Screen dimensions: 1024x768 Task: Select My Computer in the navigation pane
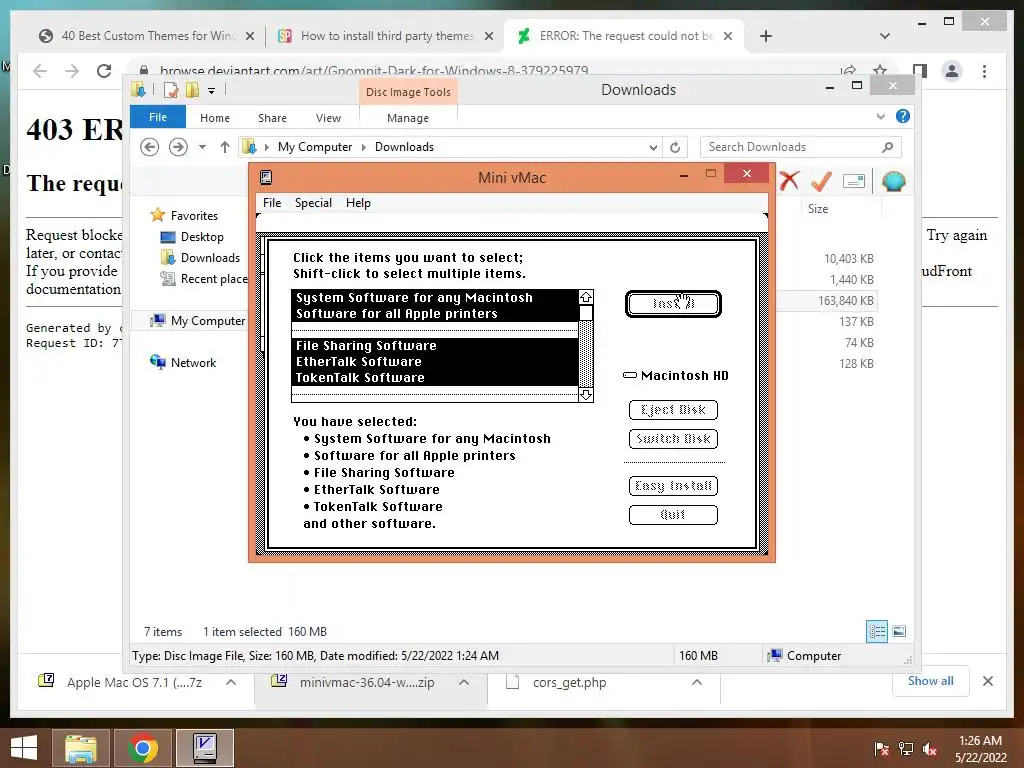pos(208,321)
